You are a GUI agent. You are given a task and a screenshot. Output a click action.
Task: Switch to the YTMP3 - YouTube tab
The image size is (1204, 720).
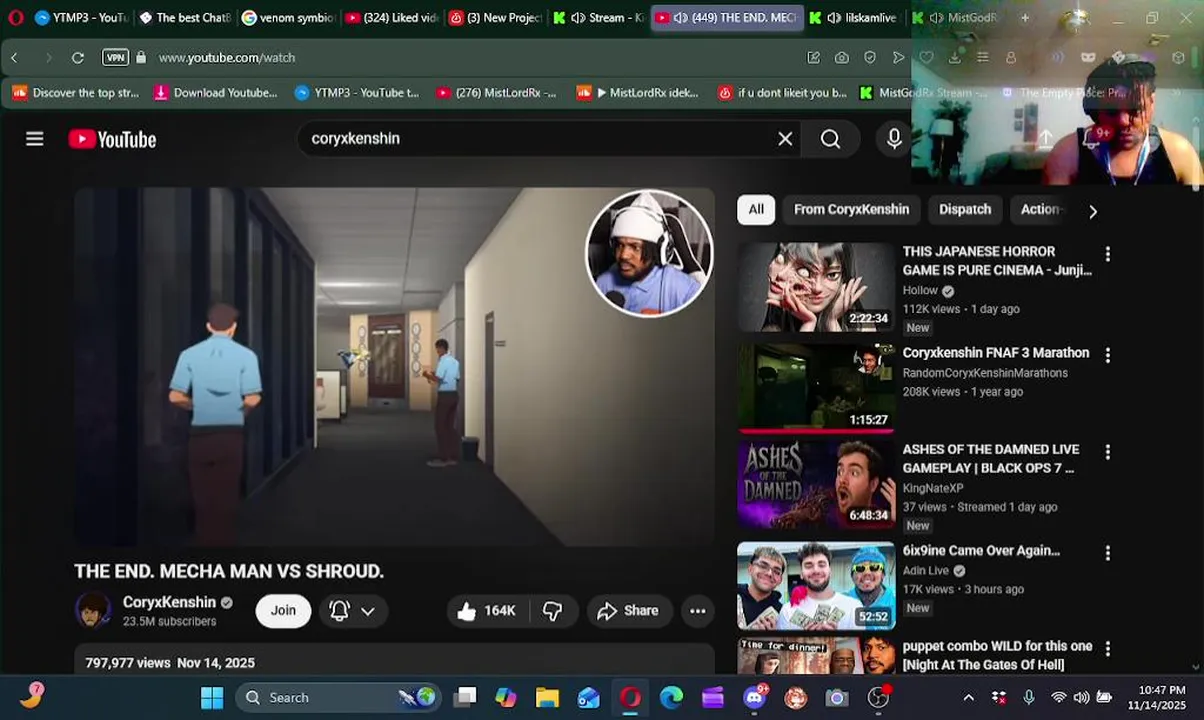80,18
